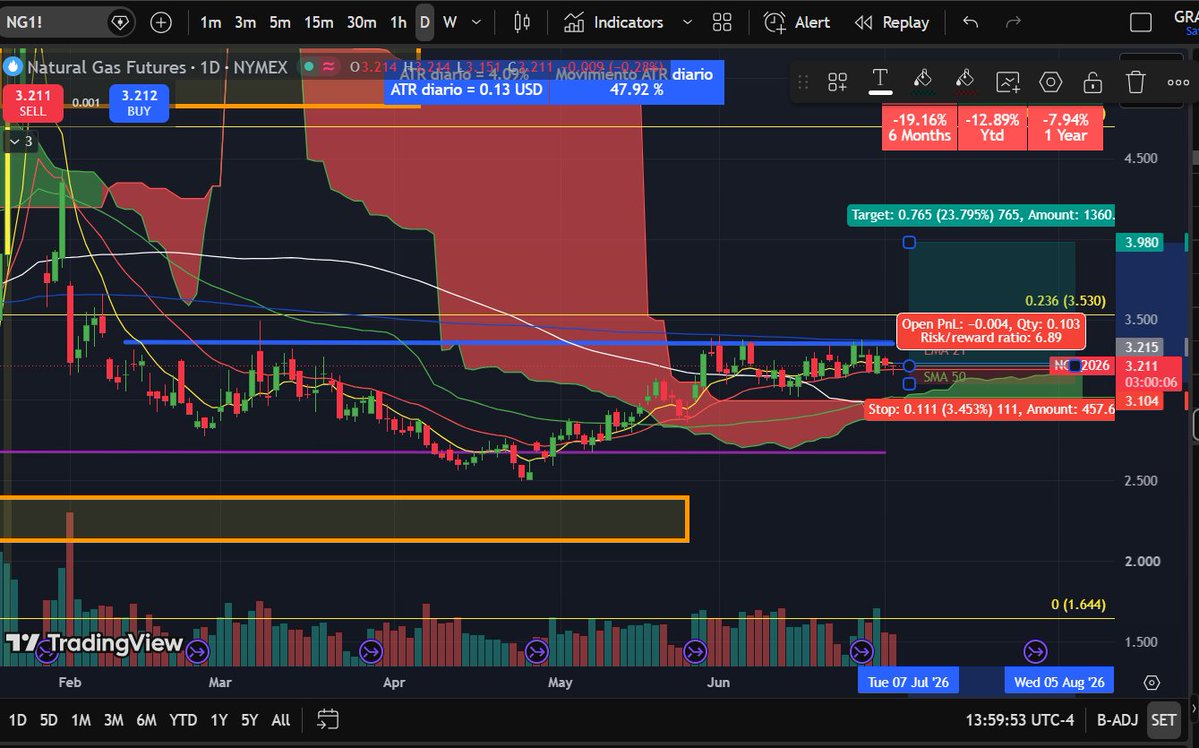Lock the selected drawing
This screenshot has height=748, width=1199.
coord(1093,82)
